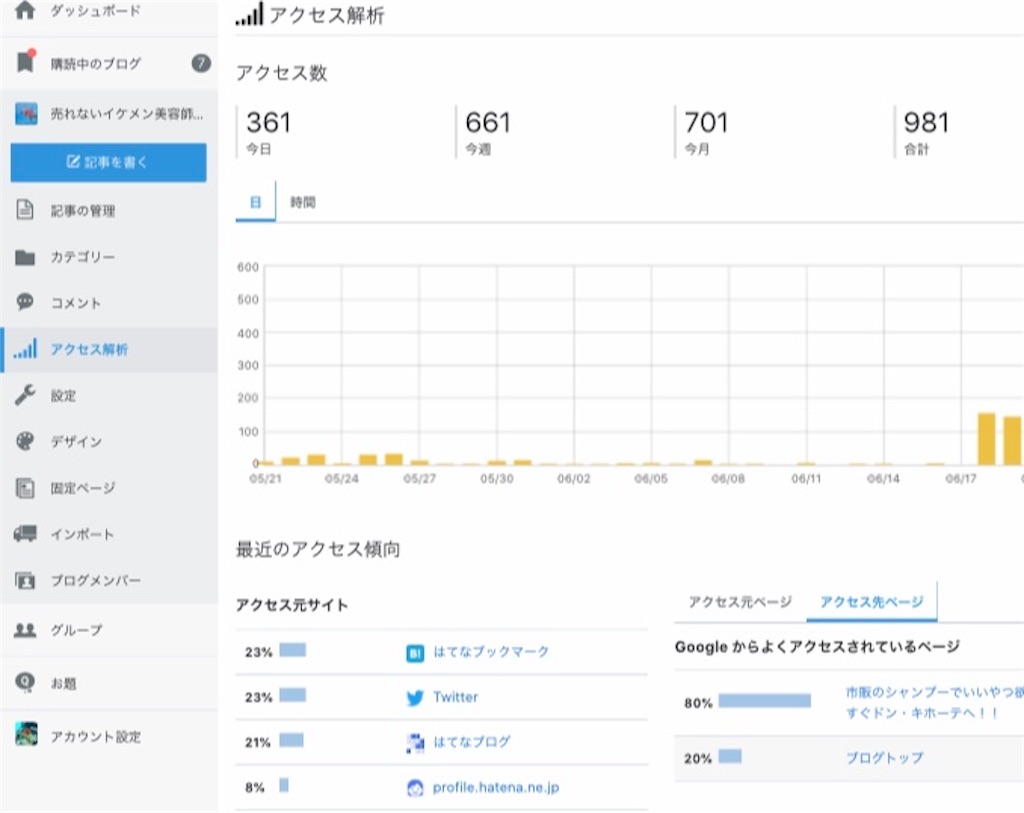Click the 23% bar for はてなブックマーク
The width and height of the screenshot is (1024, 813).
pos(293,650)
